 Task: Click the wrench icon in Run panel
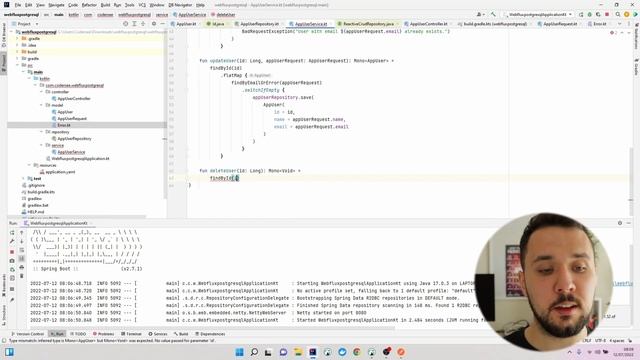click(x=12, y=241)
